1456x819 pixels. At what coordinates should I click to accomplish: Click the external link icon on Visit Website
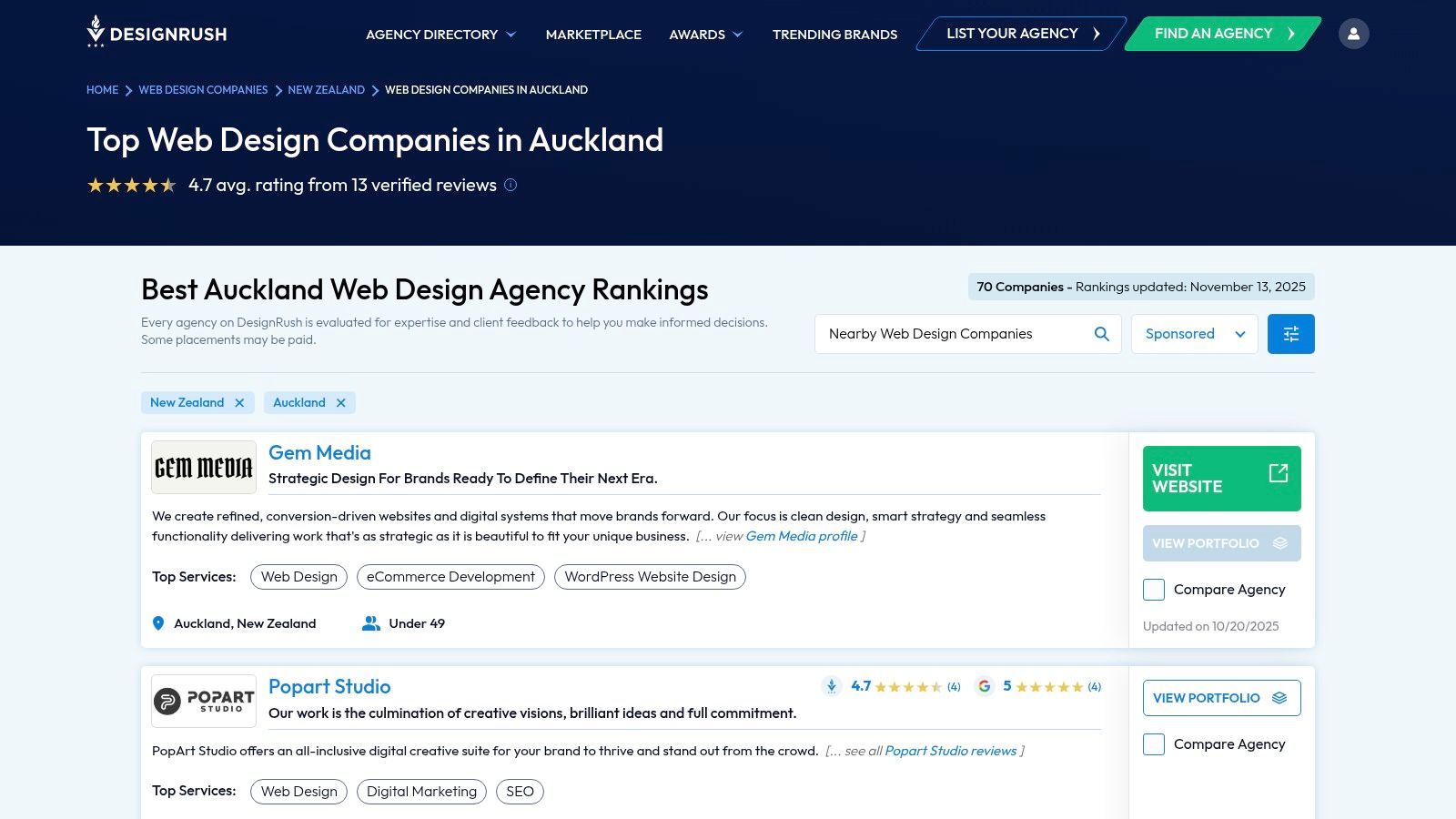[1279, 473]
